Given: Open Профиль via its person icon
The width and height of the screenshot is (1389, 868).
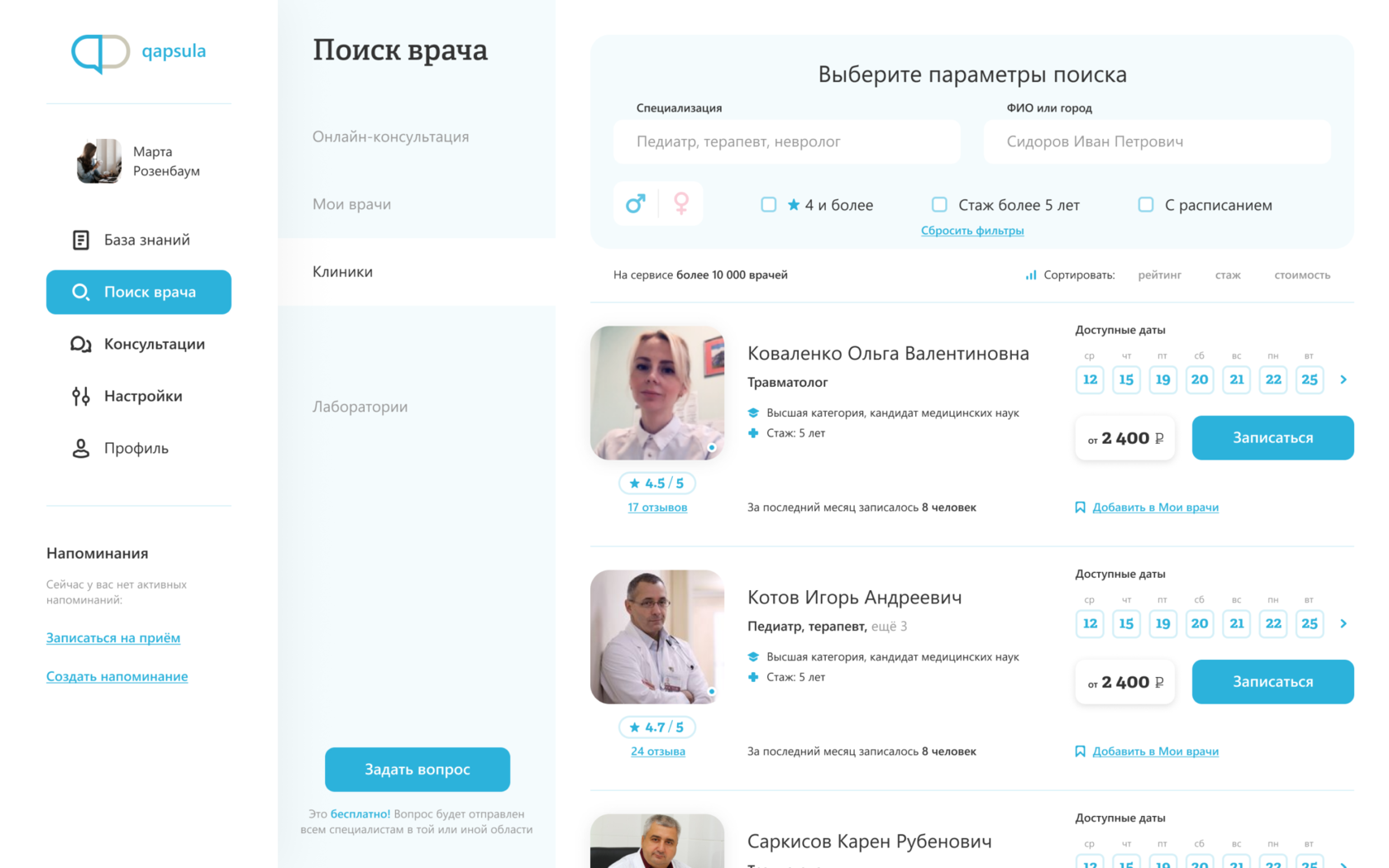Looking at the screenshot, I should (80, 448).
